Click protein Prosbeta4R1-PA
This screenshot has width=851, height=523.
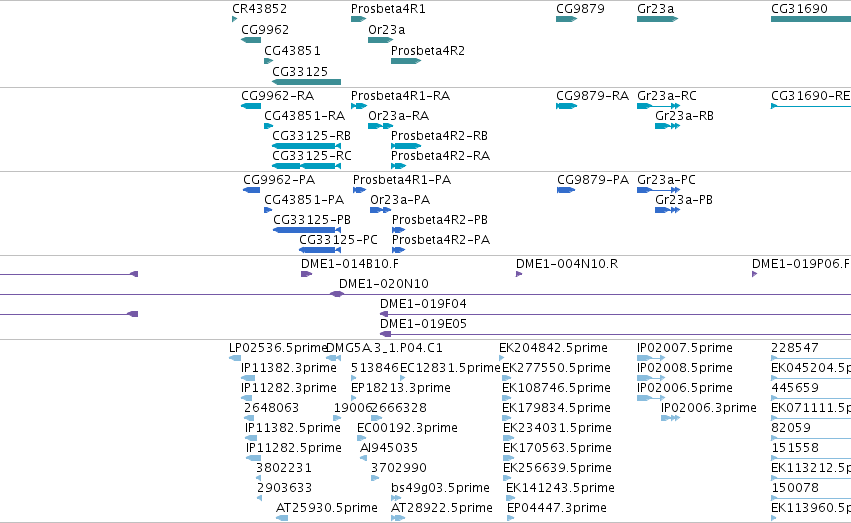[x=402, y=180]
